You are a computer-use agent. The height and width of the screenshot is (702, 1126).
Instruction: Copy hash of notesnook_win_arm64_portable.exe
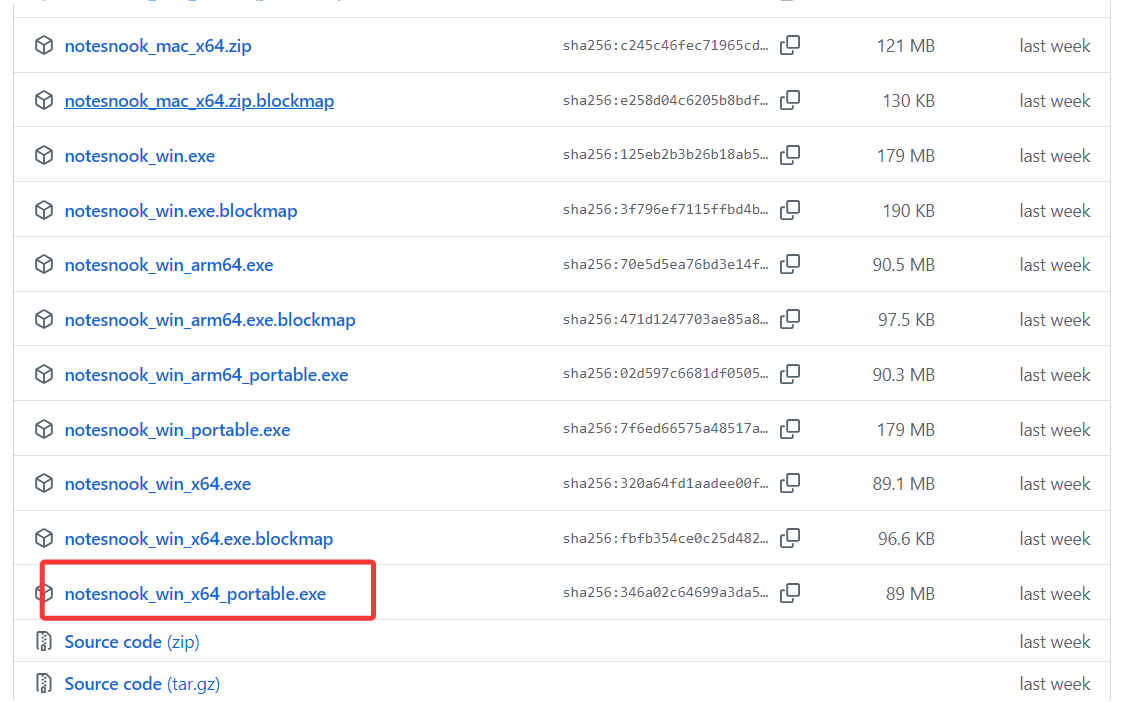tap(790, 375)
